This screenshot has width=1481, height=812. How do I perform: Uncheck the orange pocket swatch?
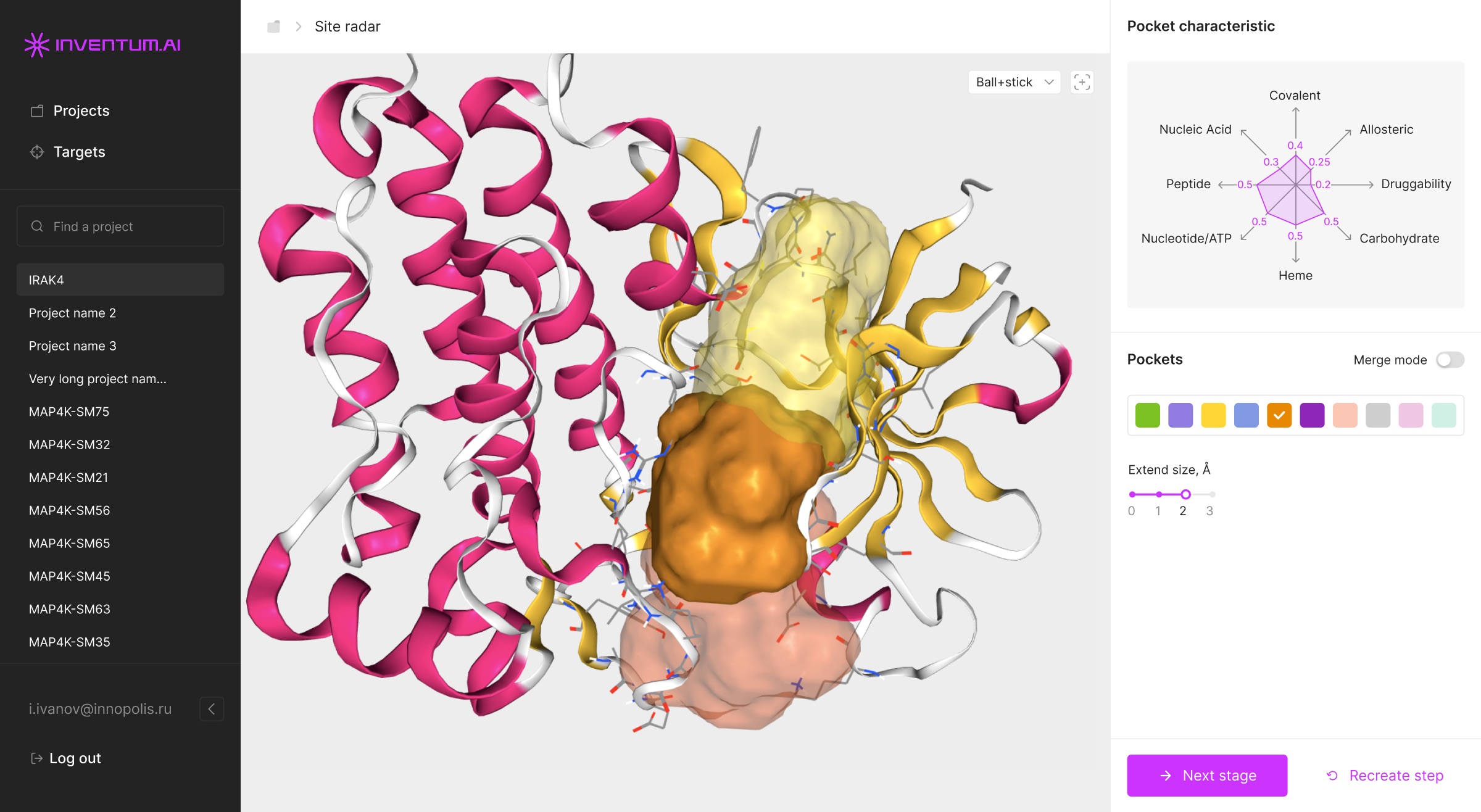tap(1279, 415)
